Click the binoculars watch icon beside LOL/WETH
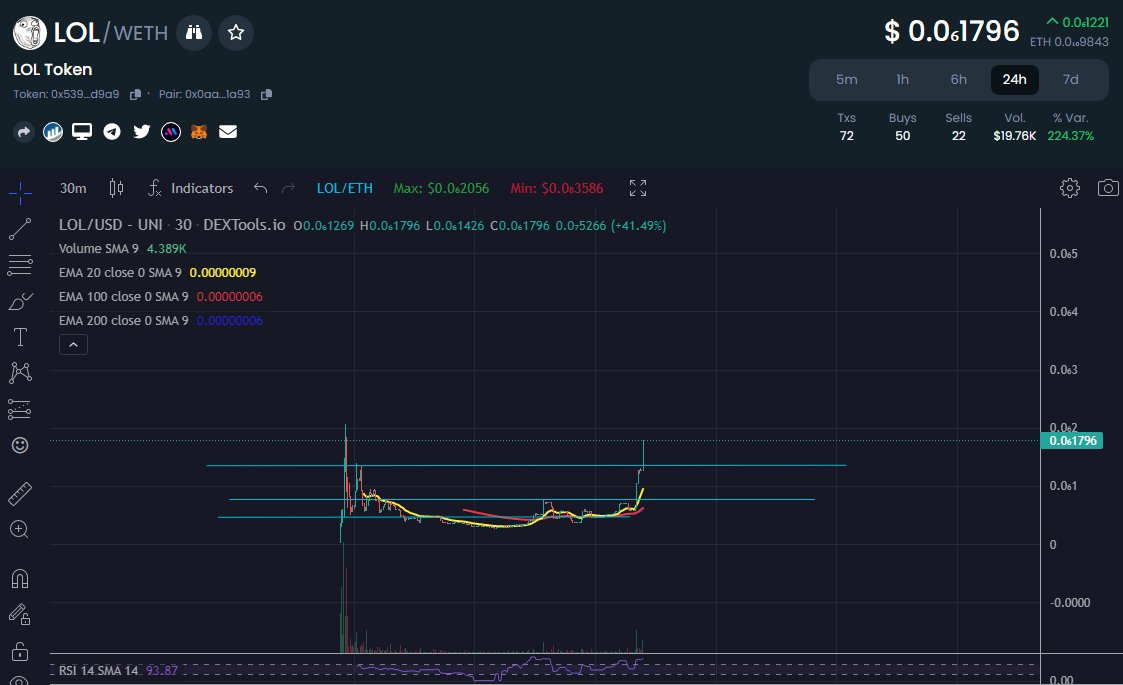Viewport: 1123px width, 685px height. [x=193, y=32]
